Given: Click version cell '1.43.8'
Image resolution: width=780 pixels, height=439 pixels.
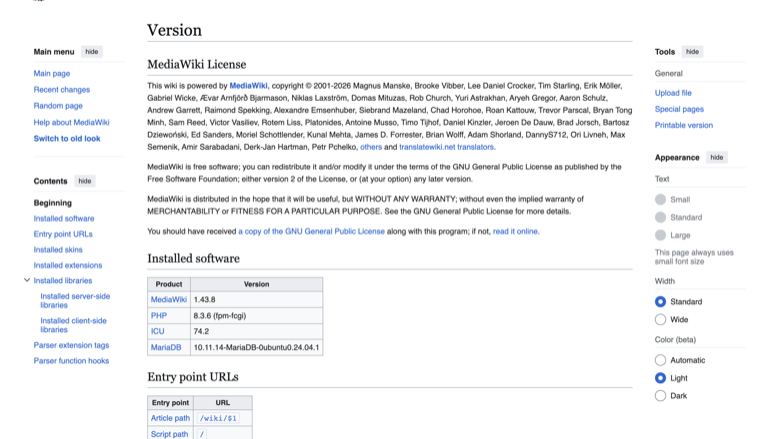Looking at the screenshot, I should pos(257,300).
